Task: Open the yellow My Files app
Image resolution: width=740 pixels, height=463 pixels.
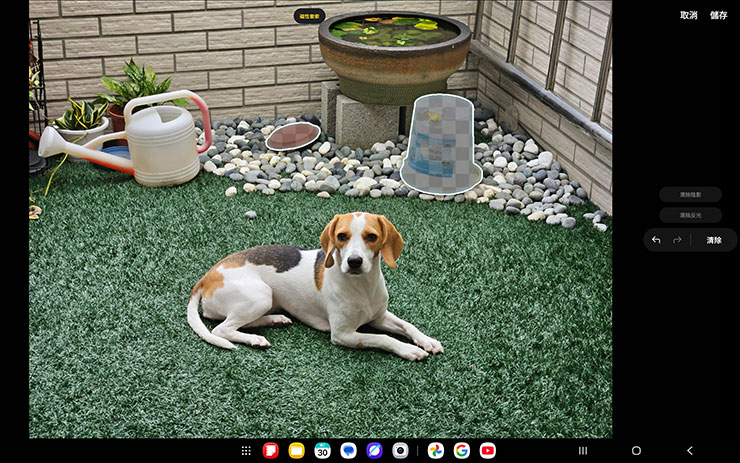Action: coord(296,451)
